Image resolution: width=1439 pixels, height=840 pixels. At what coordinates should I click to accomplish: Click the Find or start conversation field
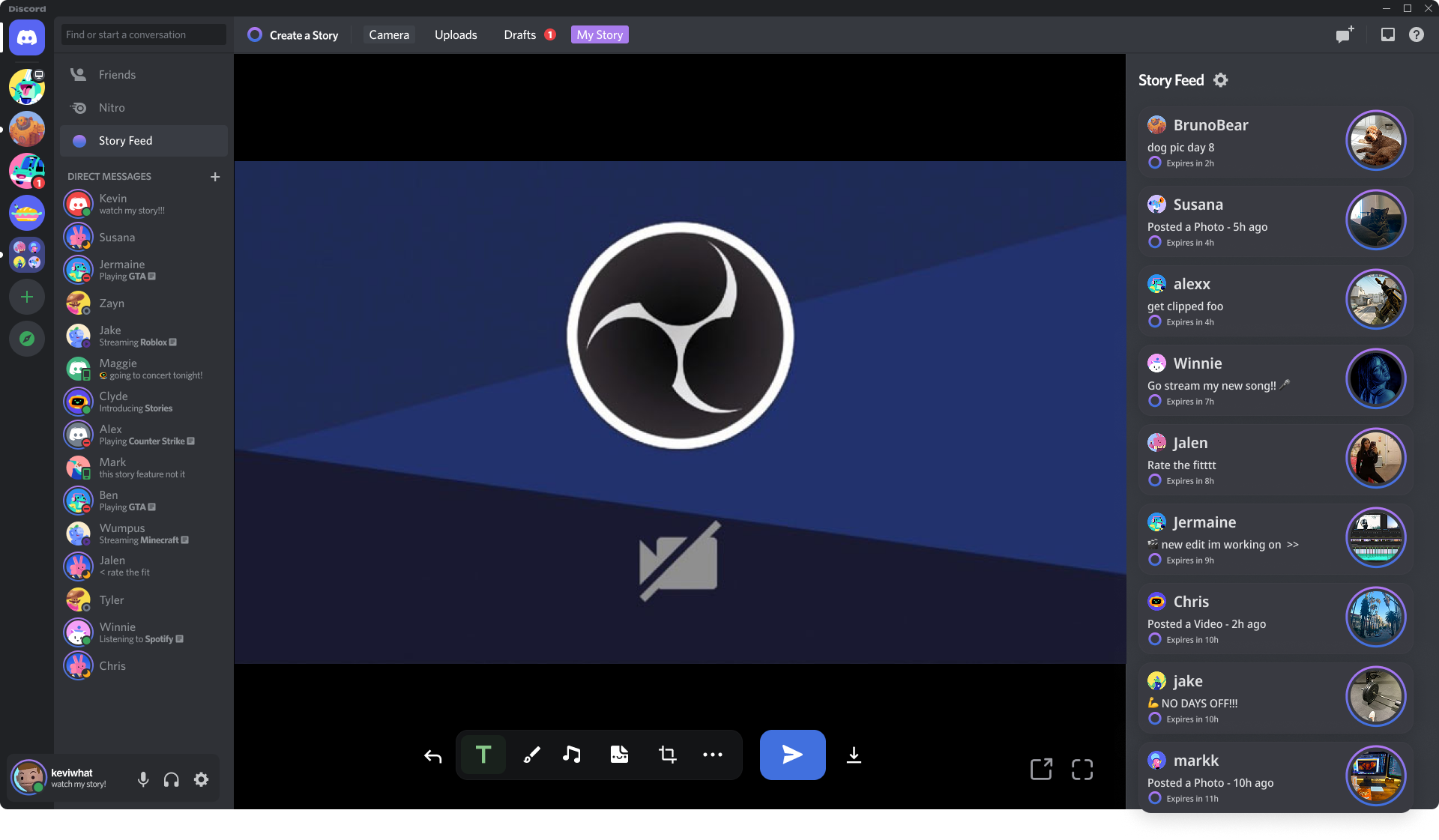point(143,34)
